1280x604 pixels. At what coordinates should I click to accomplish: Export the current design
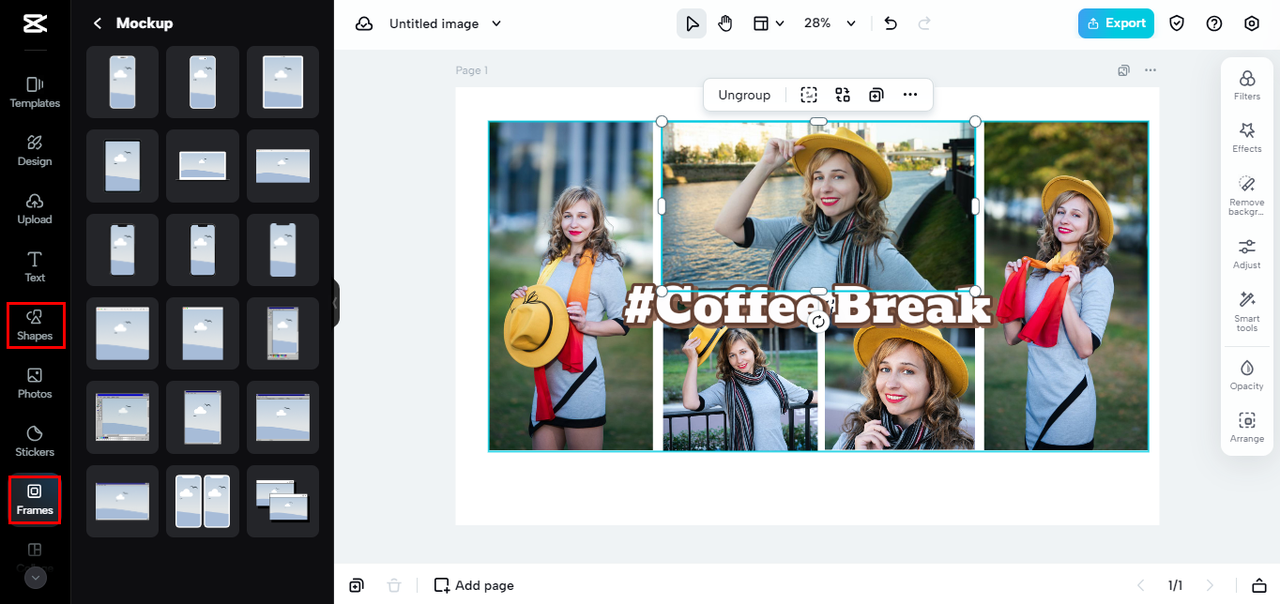[1115, 22]
